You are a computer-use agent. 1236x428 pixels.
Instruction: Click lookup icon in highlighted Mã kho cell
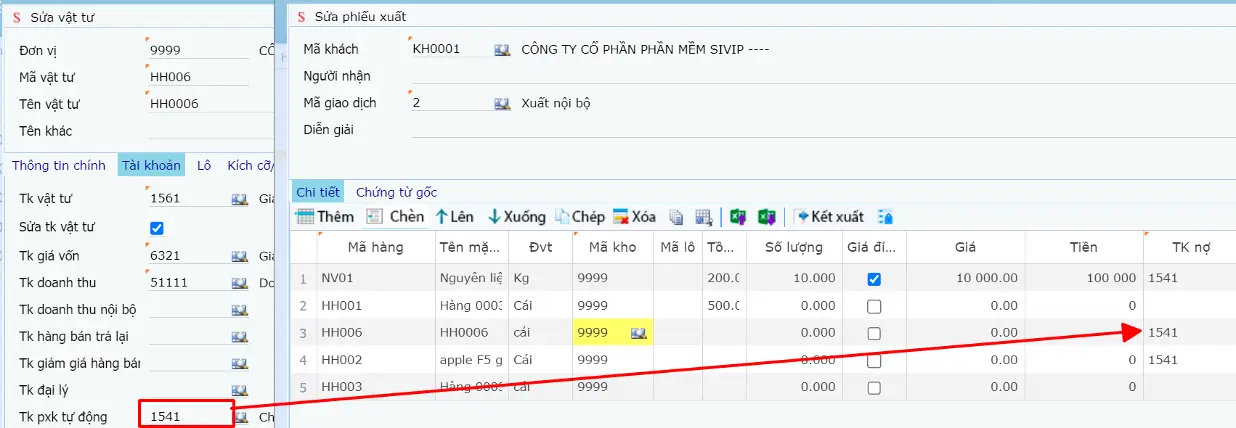[x=636, y=333]
